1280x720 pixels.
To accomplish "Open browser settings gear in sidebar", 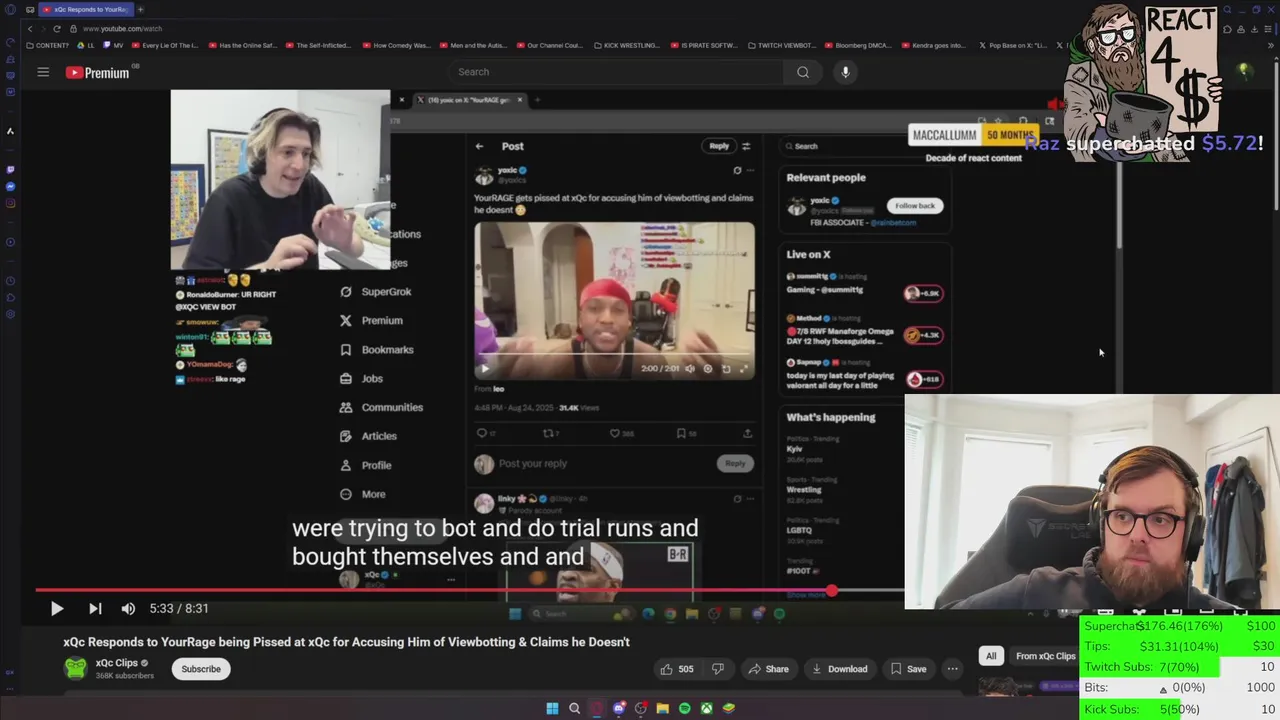I will [x=10, y=315].
